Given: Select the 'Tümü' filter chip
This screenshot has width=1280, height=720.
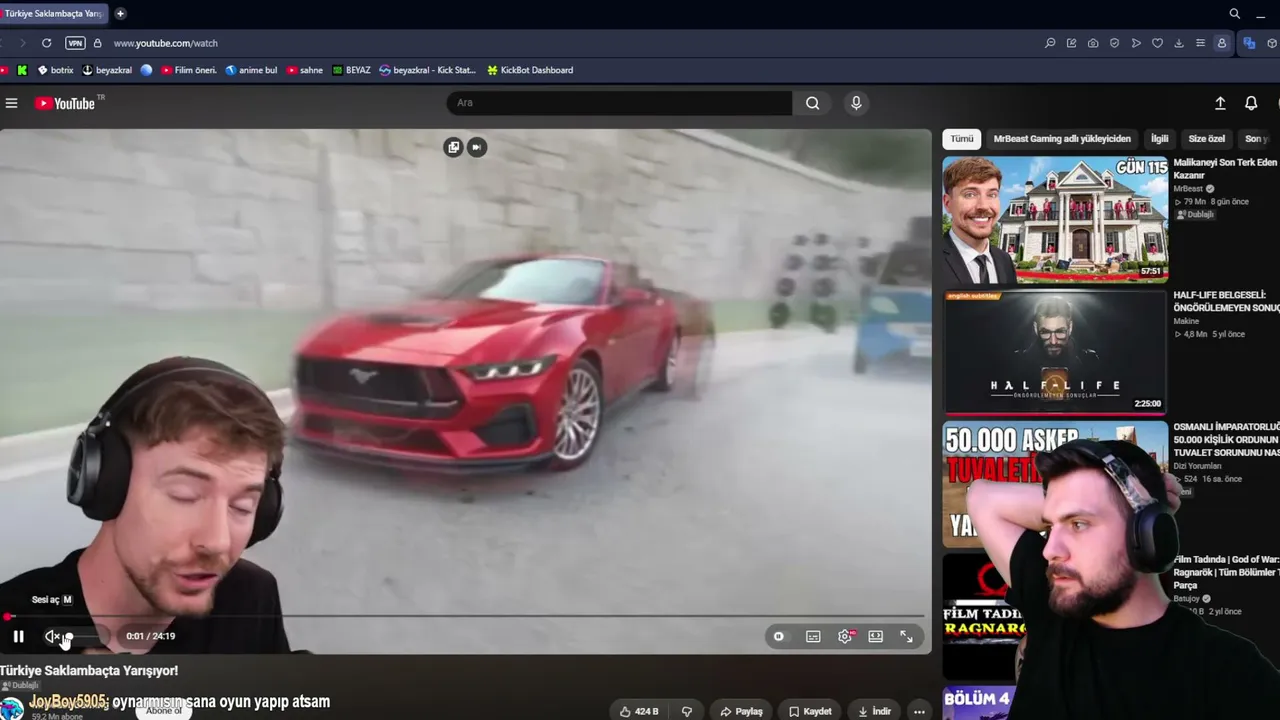Looking at the screenshot, I should [962, 139].
